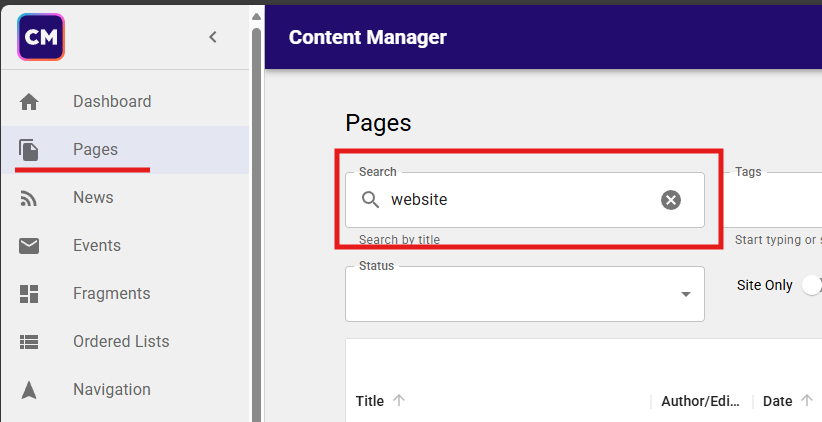Click the Ordered Lists icon

29,342
